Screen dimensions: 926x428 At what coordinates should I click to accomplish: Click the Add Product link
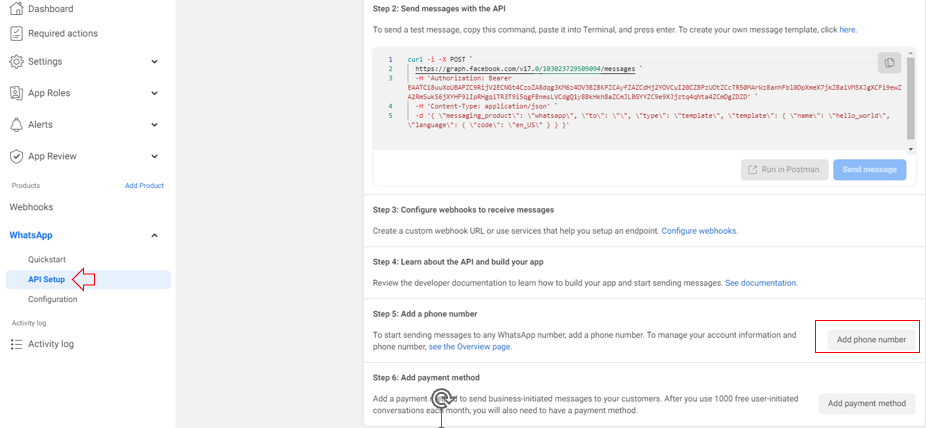coord(144,185)
